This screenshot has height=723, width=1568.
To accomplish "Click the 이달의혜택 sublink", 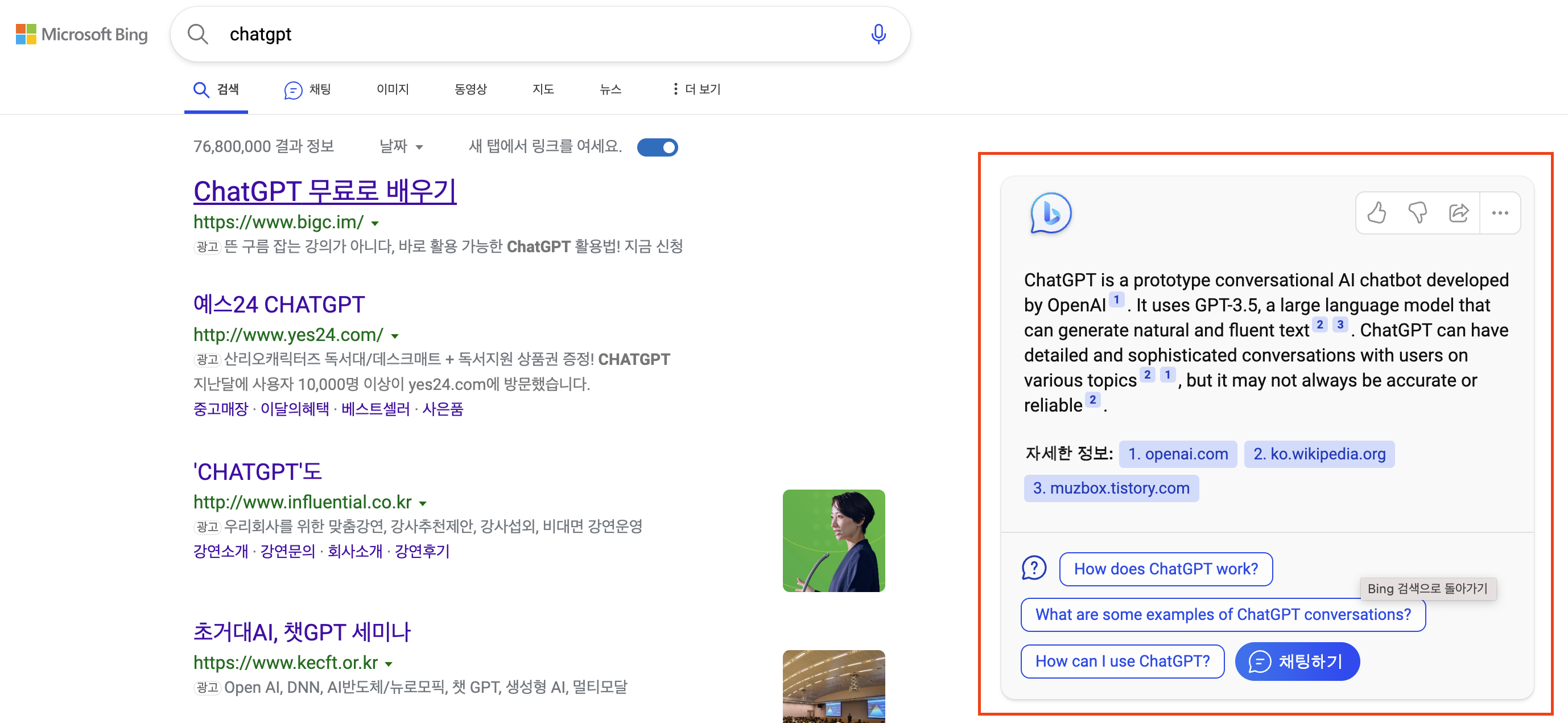I will coord(295,409).
